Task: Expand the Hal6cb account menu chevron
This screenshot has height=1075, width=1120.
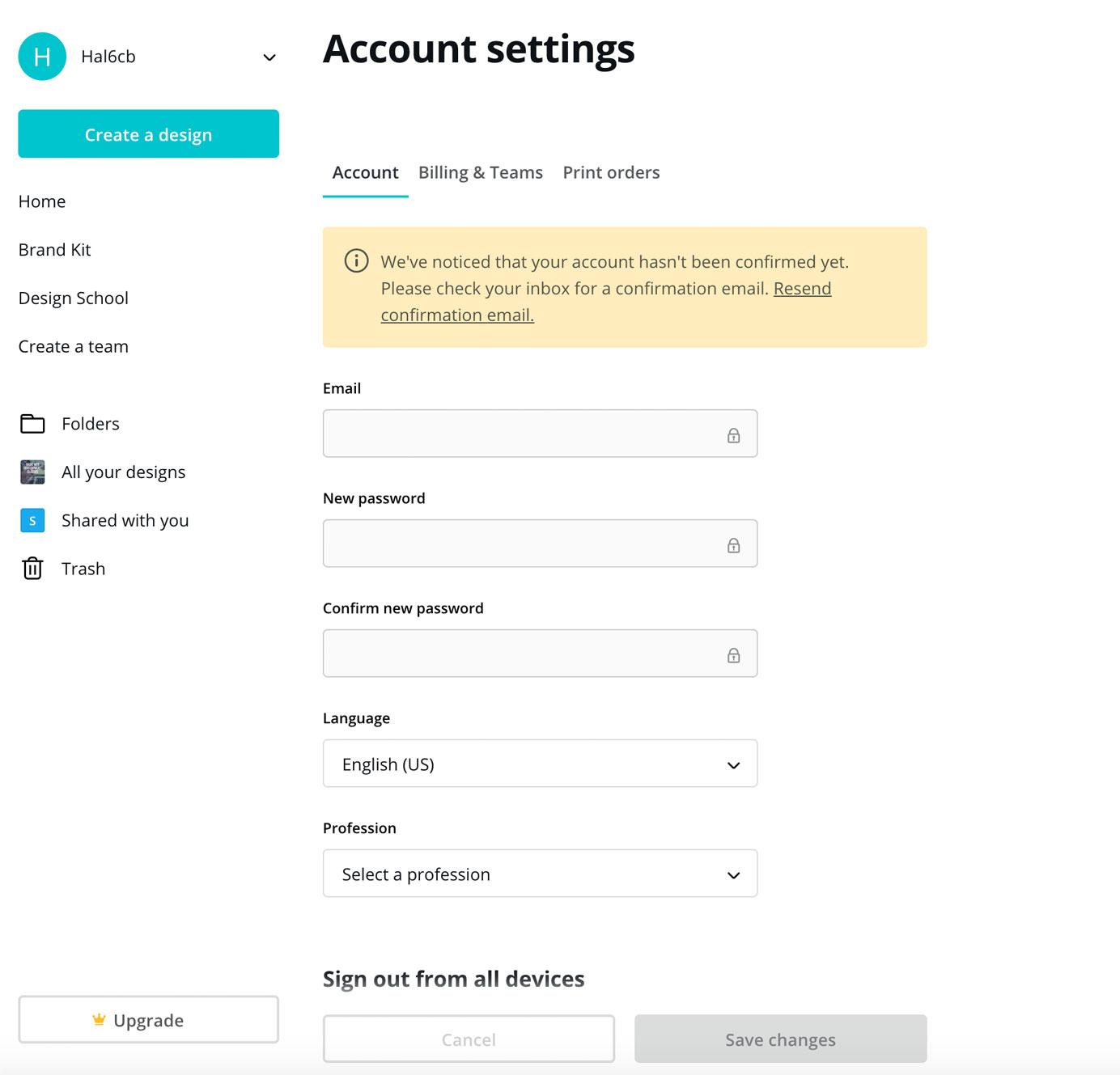Action: pyautogui.click(x=269, y=57)
